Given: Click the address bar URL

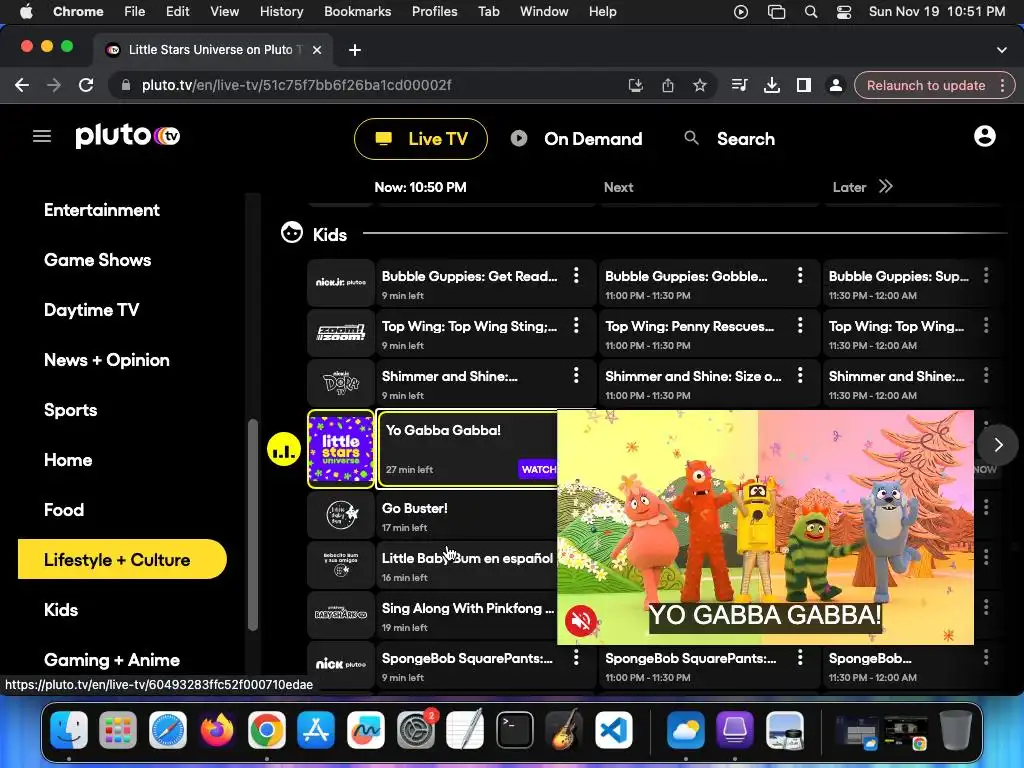Looking at the screenshot, I should click(x=296, y=85).
